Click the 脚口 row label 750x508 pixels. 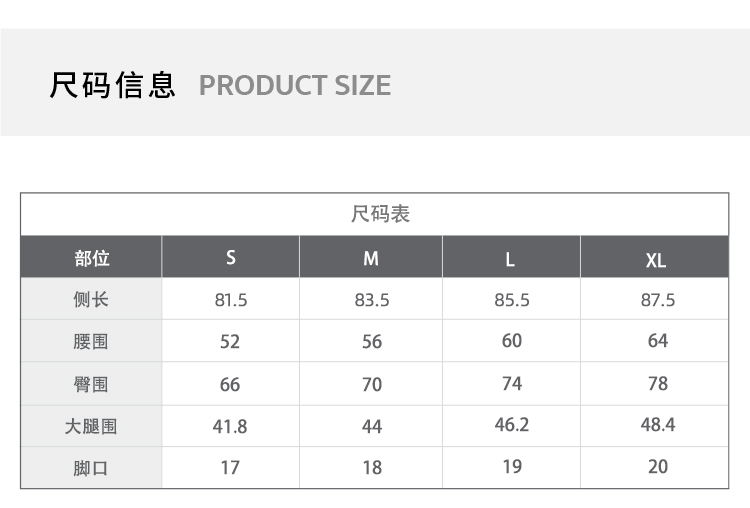coord(91,468)
